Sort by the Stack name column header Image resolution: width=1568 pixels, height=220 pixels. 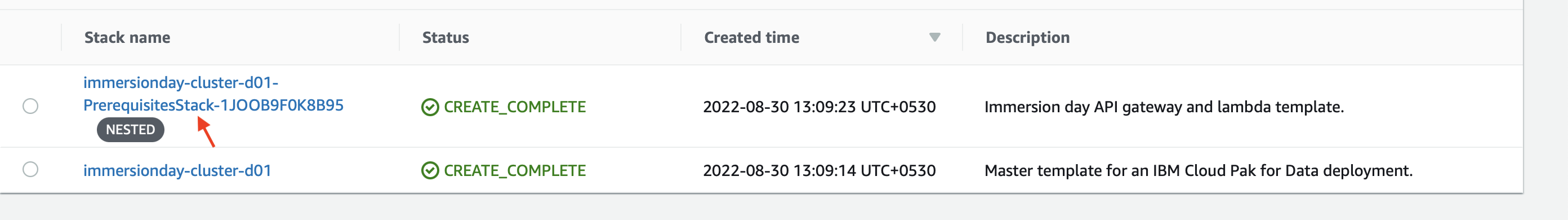(127, 38)
